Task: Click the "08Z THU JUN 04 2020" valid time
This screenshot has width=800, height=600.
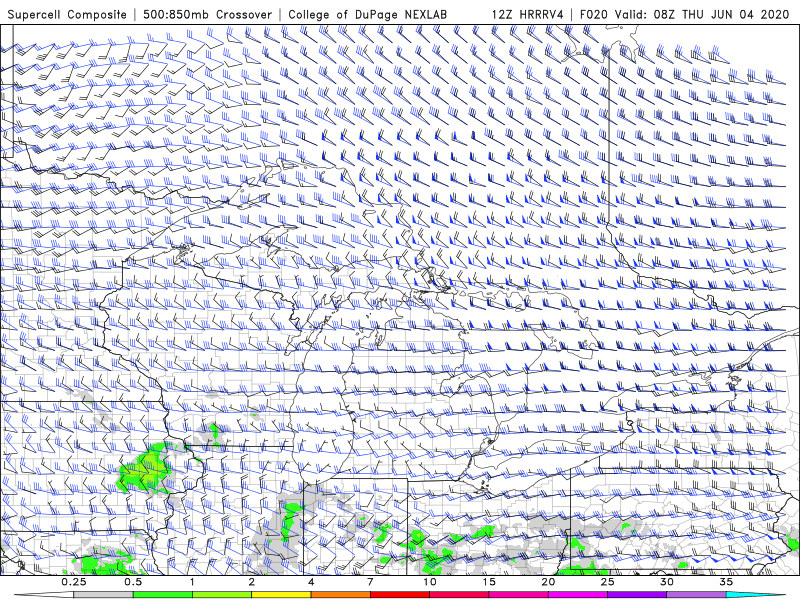Action: (721, 14)
